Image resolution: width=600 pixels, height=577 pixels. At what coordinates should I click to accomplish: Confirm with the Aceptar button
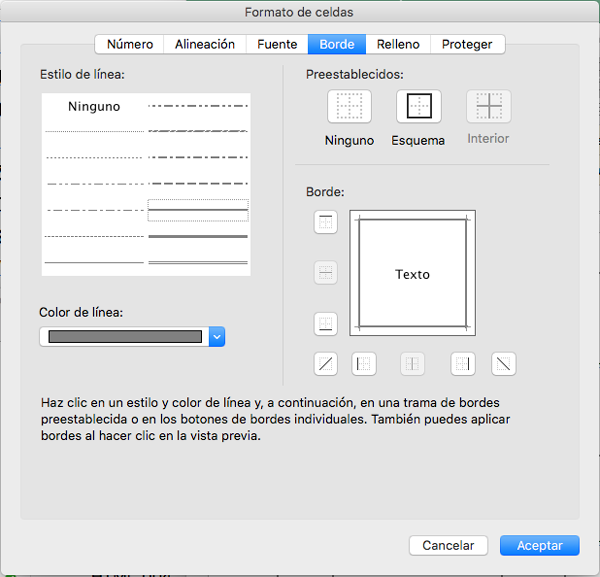(540, 545)
